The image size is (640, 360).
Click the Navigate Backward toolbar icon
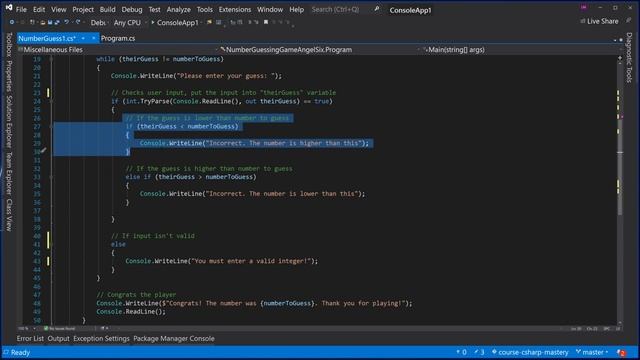[x=12, y=22]
